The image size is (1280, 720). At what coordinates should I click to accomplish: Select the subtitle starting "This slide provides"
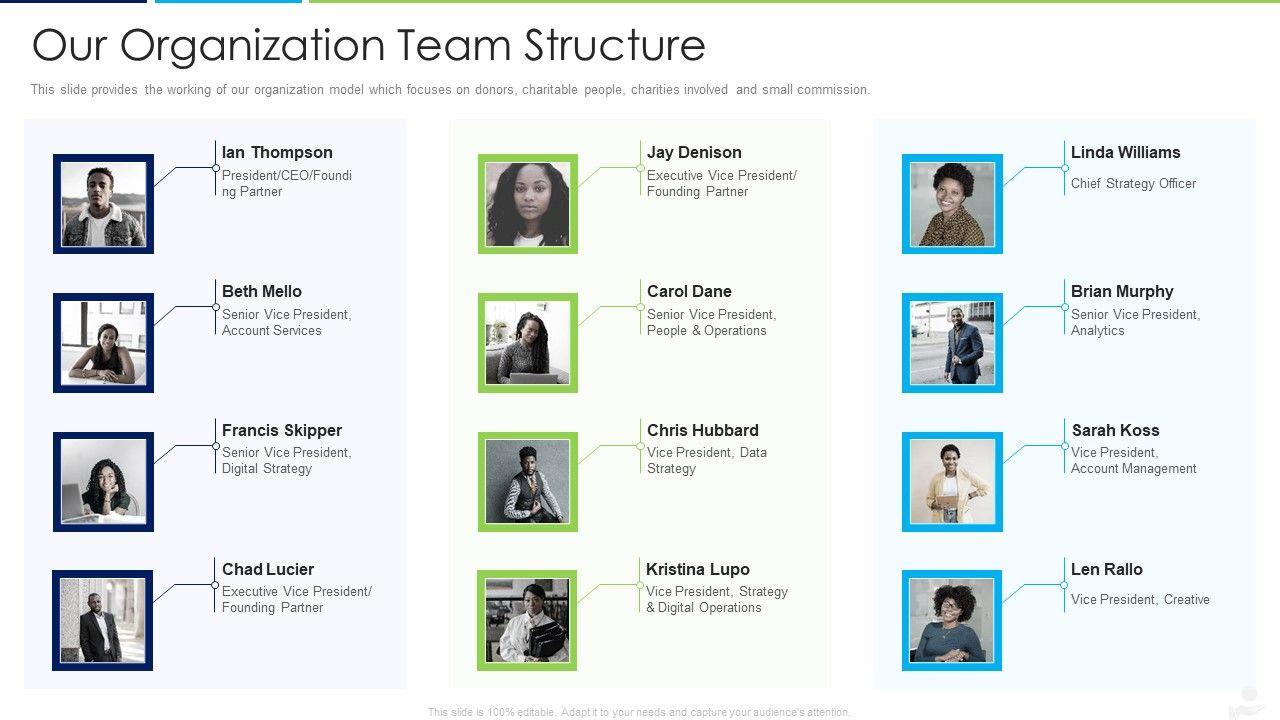pyautogui.click(x=450, y=89)
